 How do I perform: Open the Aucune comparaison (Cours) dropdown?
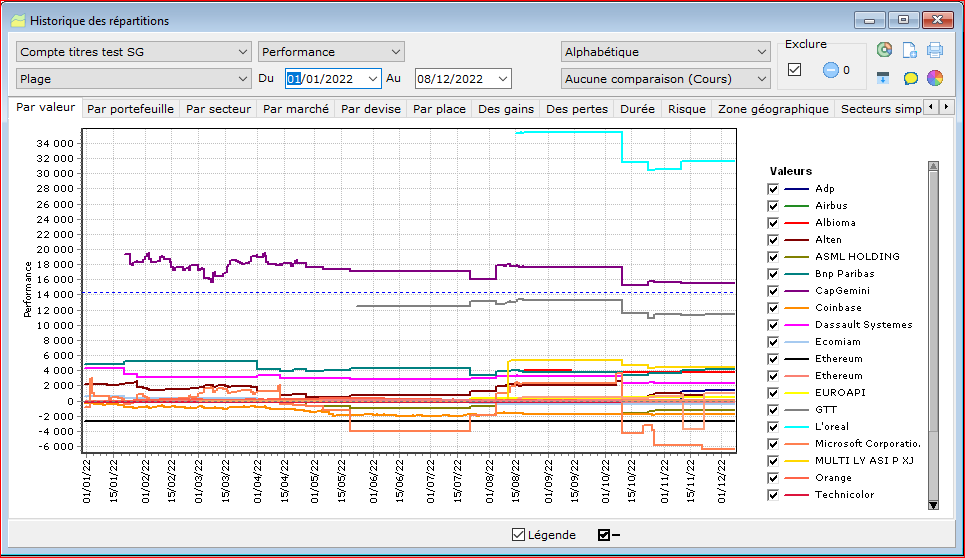tap(665, 79)
